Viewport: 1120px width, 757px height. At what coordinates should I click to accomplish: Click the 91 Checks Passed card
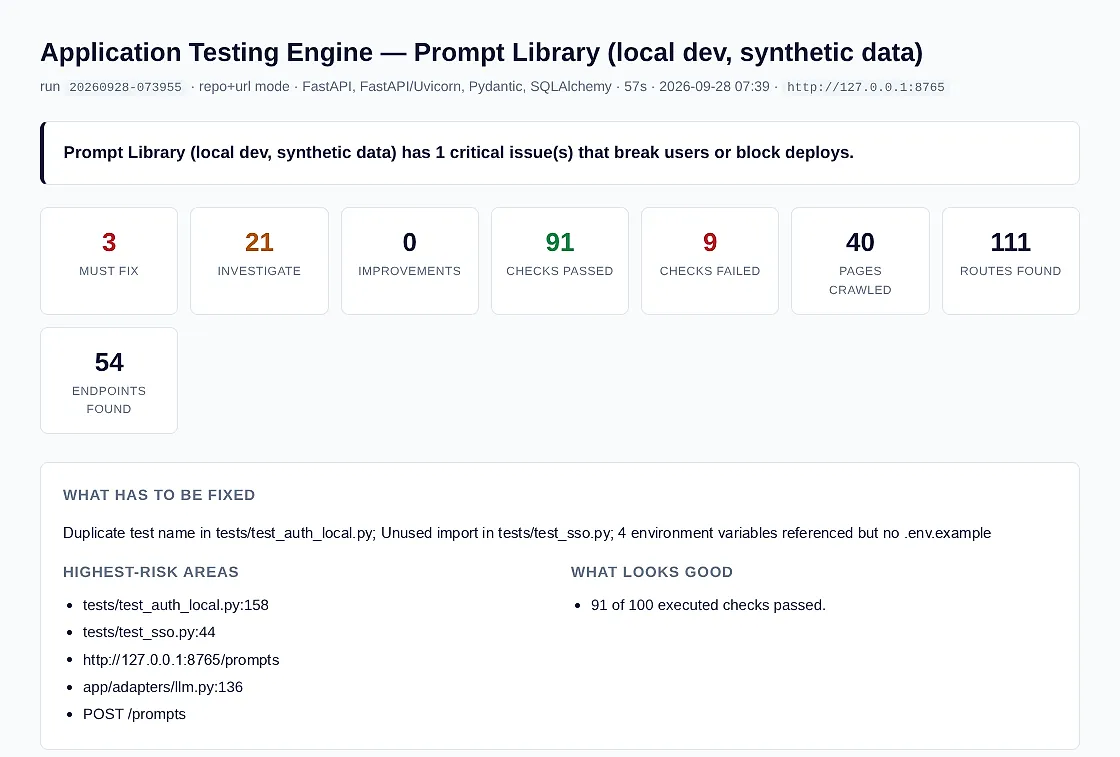[x=559, y=261]
